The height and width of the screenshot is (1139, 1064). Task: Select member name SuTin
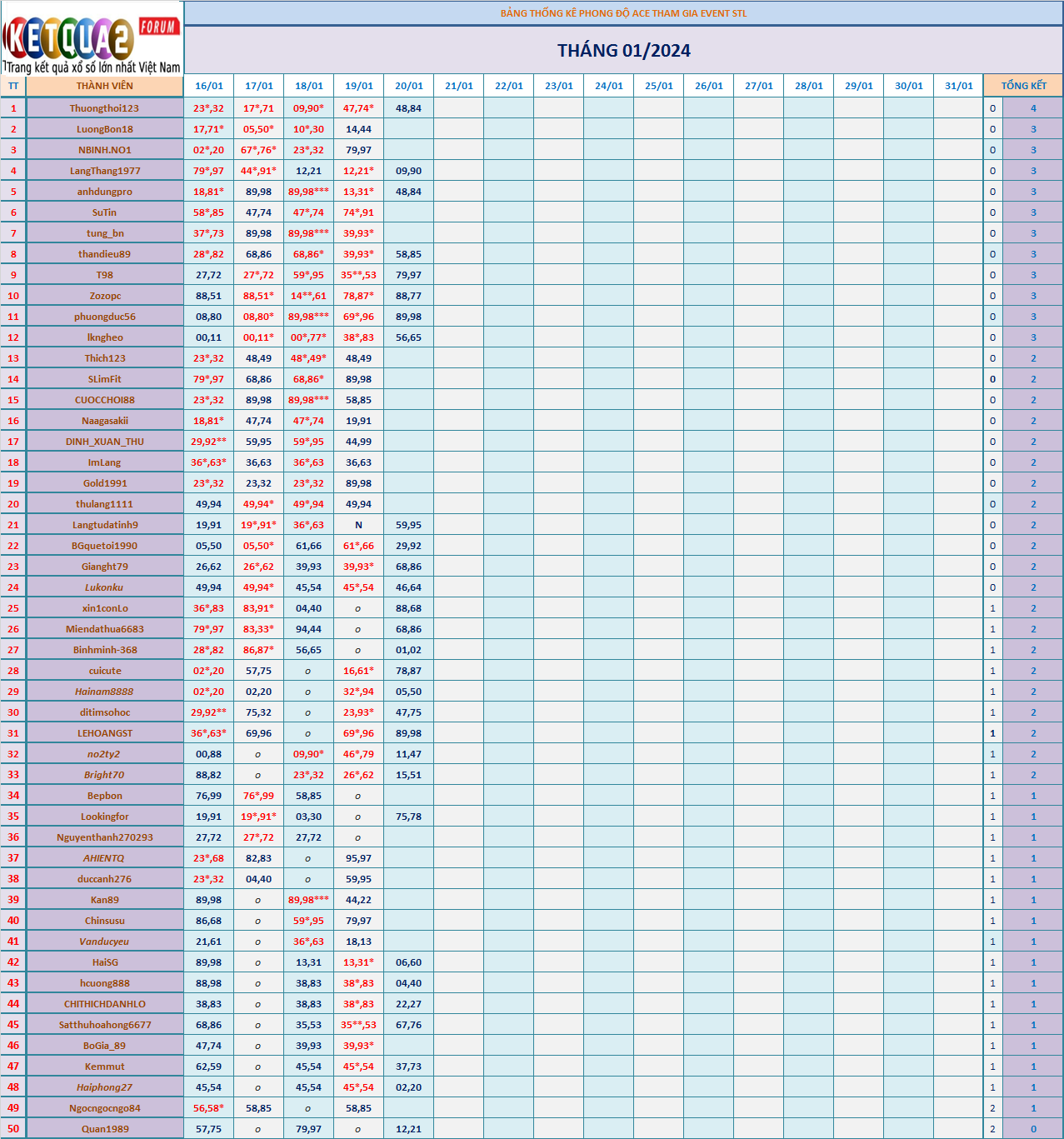coord(105,212)
